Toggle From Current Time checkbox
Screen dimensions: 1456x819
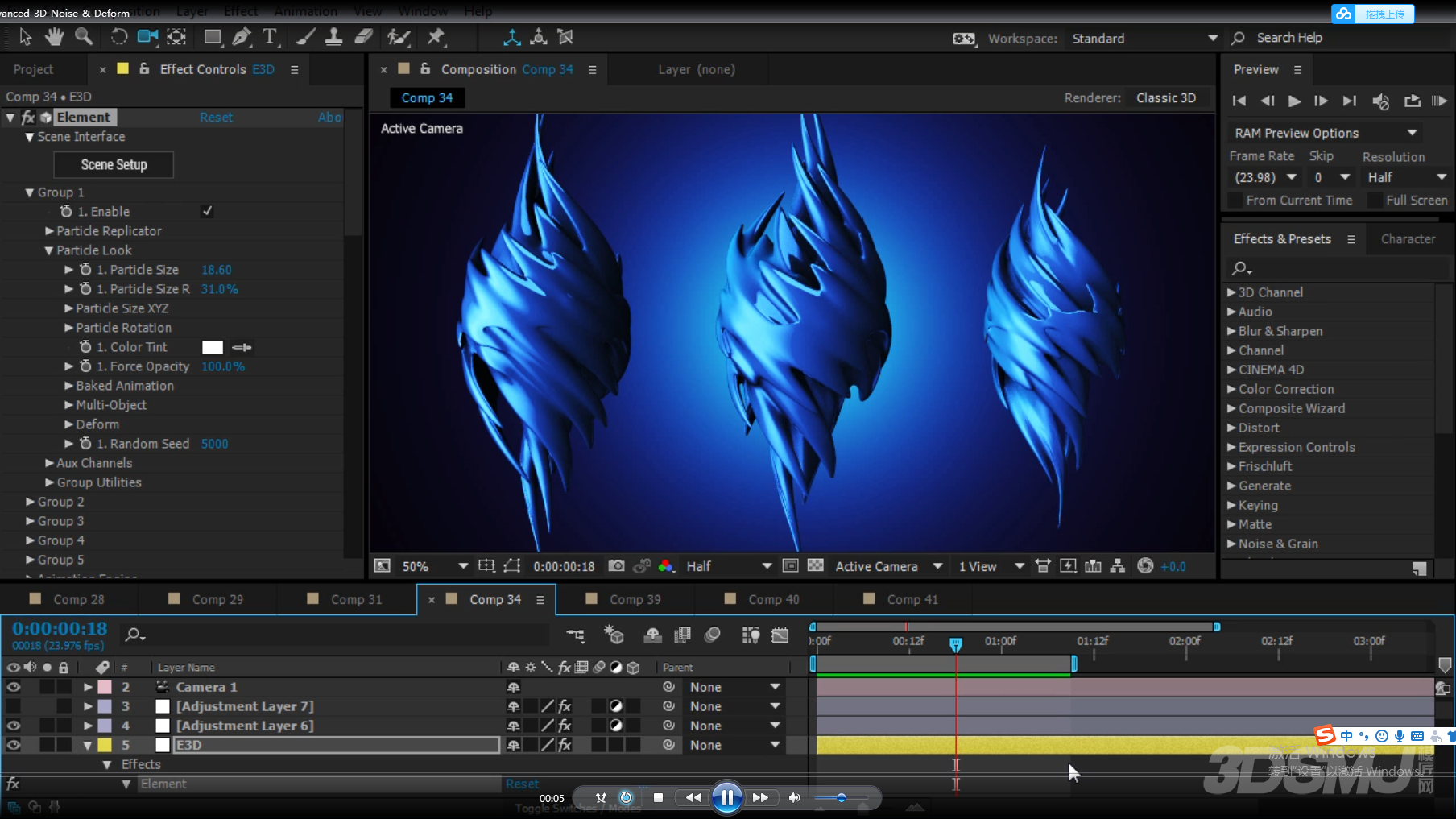pos(1235,200)
